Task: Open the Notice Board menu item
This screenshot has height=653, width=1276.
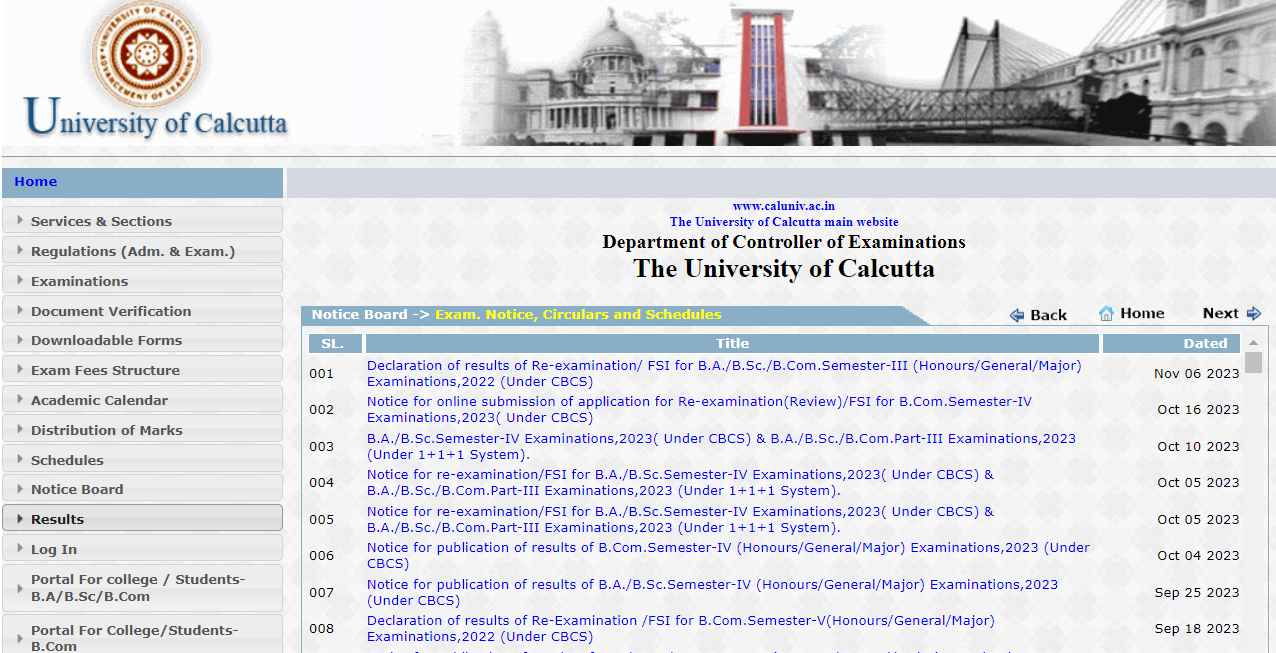Action: (x=143, y=489)
